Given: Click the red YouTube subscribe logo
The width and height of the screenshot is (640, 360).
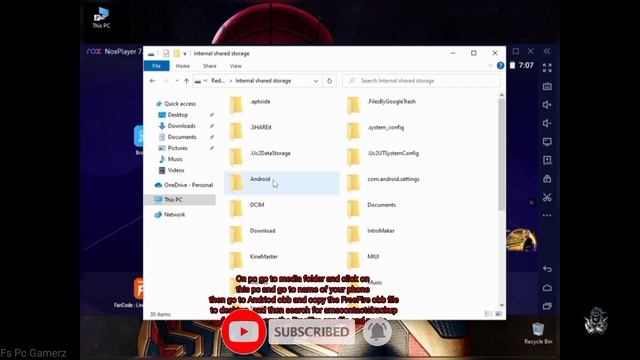Looking at the screenshot, I should [244, 331].
